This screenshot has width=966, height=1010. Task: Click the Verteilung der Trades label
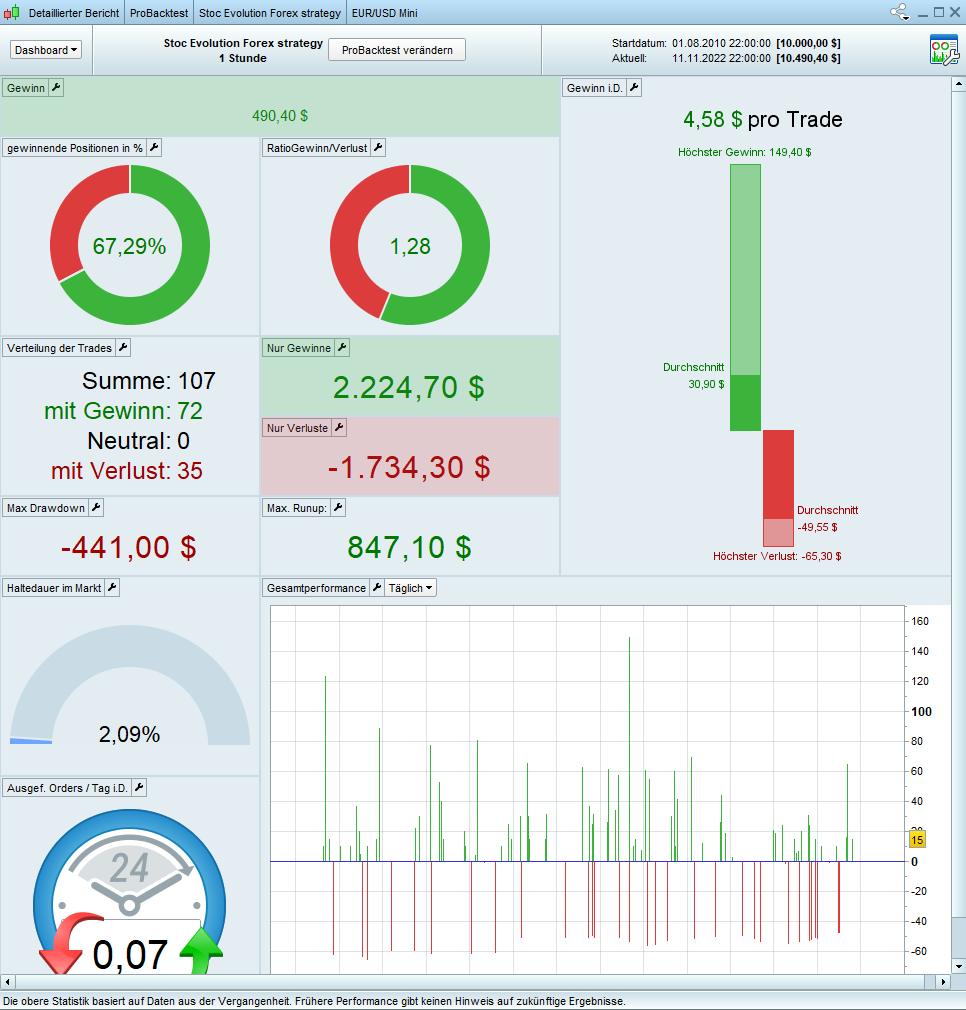pos(59,348)
